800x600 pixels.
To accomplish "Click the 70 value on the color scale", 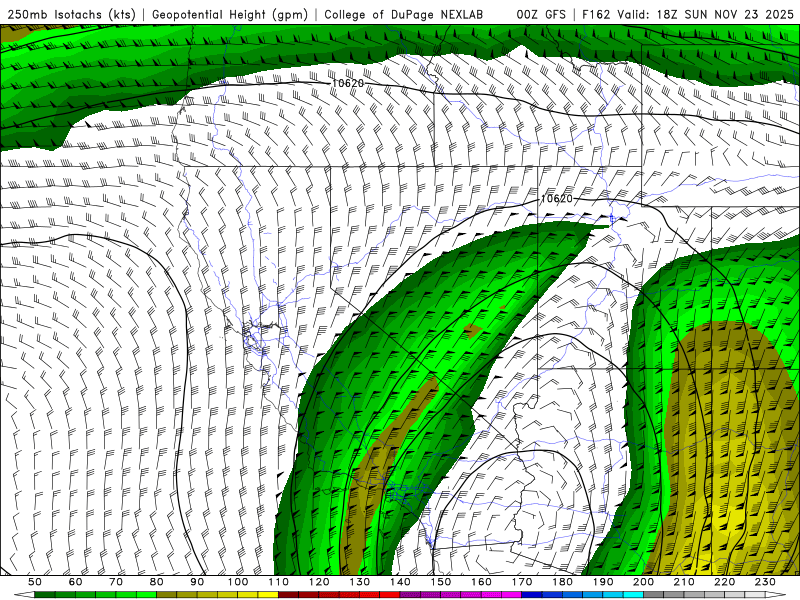I will (116, 582).
